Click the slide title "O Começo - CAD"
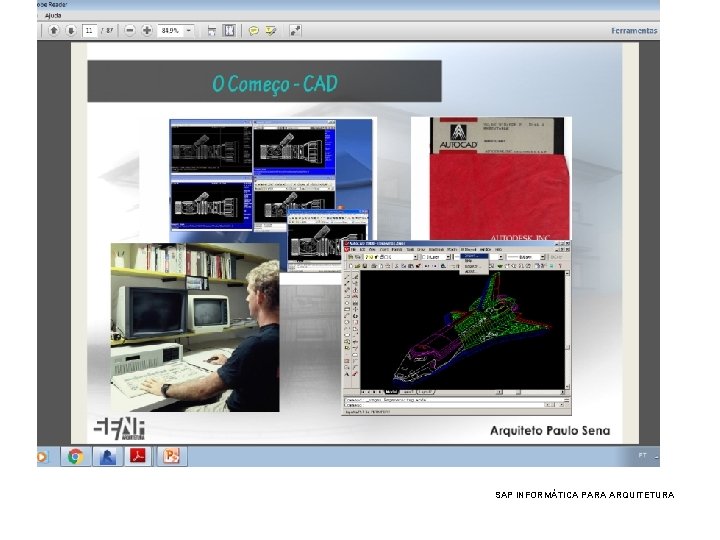 click(x=275, y=84)
